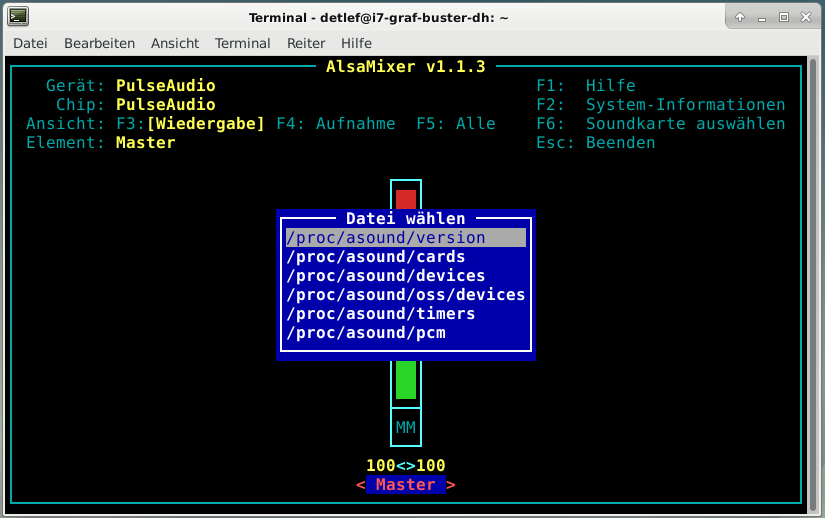Minimize the terminal window
The image size is (825, 518).
click(761, 17)
